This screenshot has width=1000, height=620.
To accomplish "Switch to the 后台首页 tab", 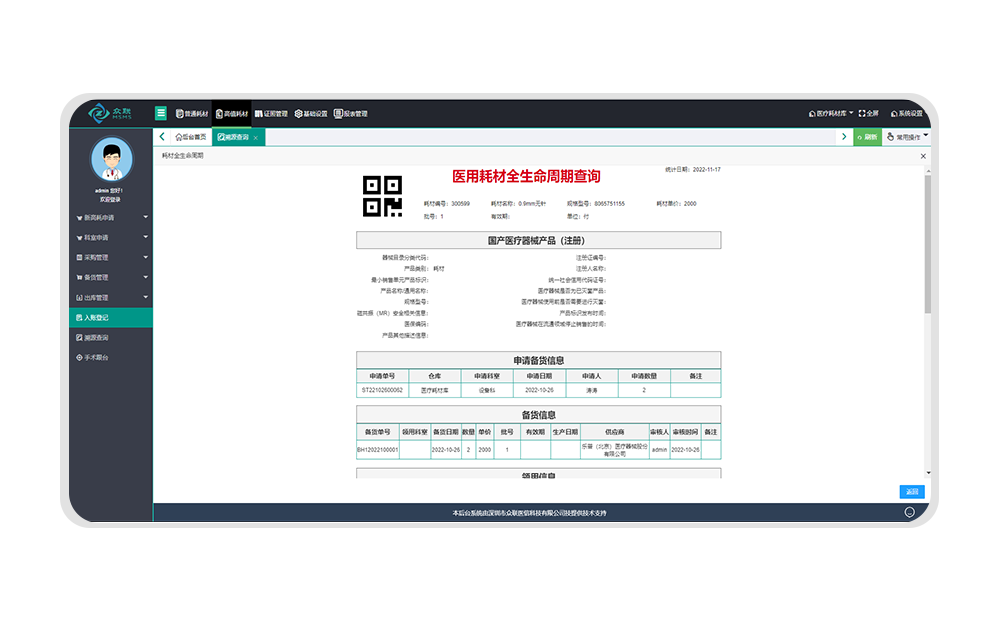I will (x=190, y=137).
